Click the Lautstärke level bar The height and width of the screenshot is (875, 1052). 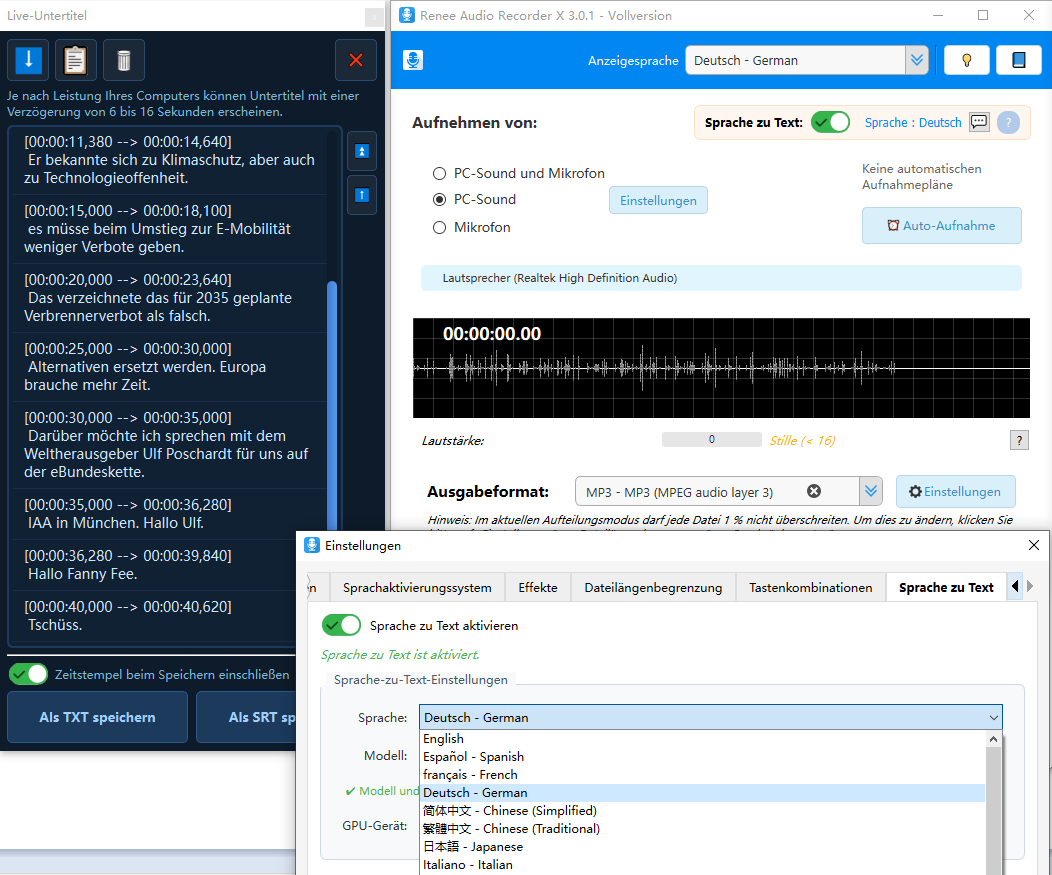point(711,440)
